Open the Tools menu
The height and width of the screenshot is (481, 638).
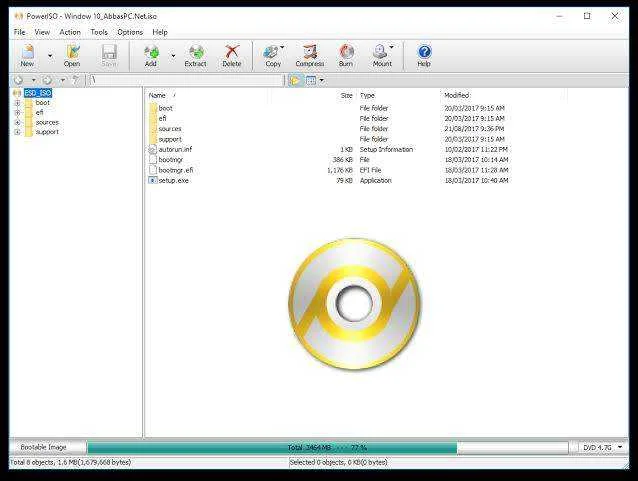[99, 32]
